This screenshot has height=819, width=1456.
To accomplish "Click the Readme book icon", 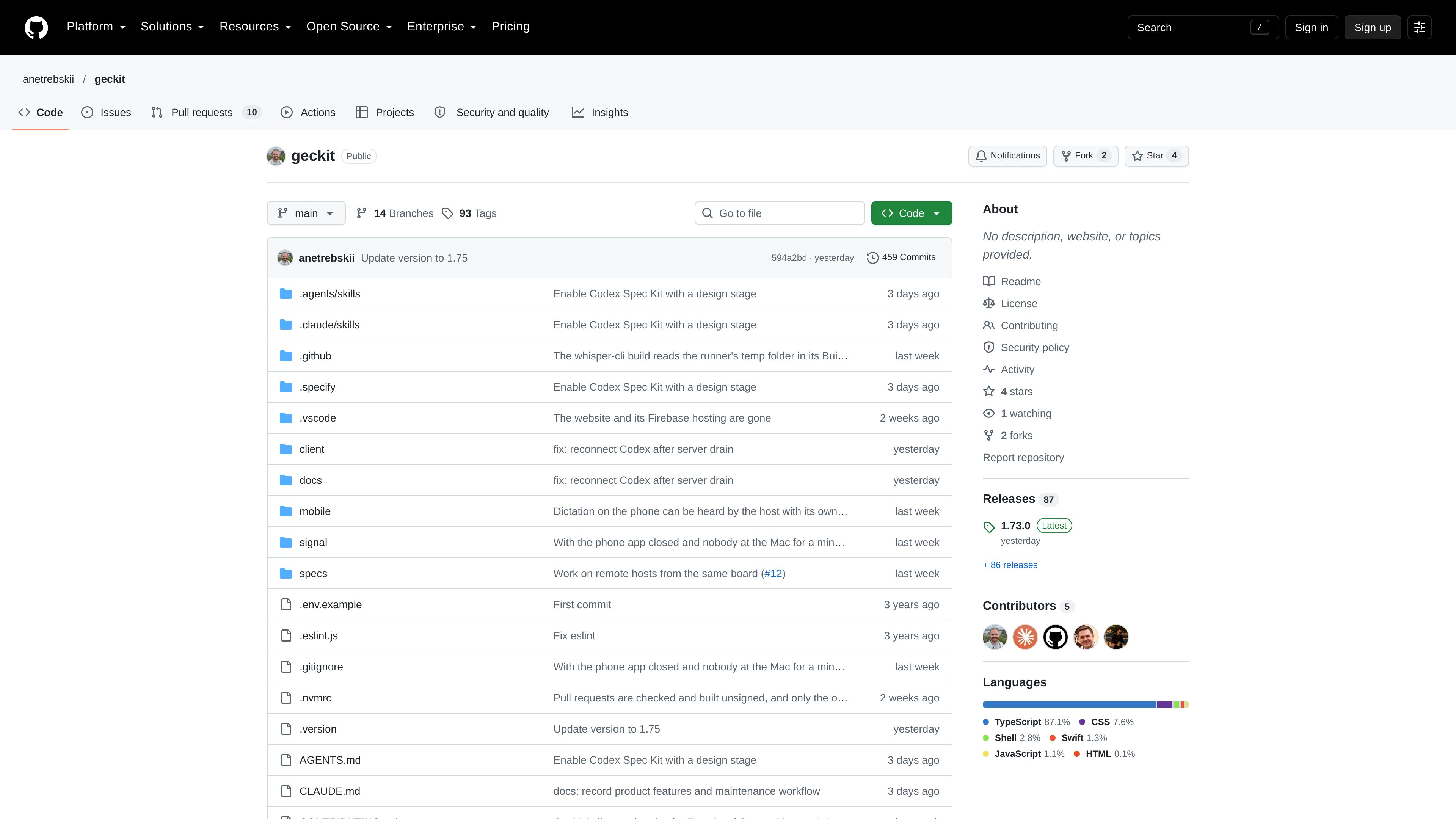I will click(x=988, y=281).
